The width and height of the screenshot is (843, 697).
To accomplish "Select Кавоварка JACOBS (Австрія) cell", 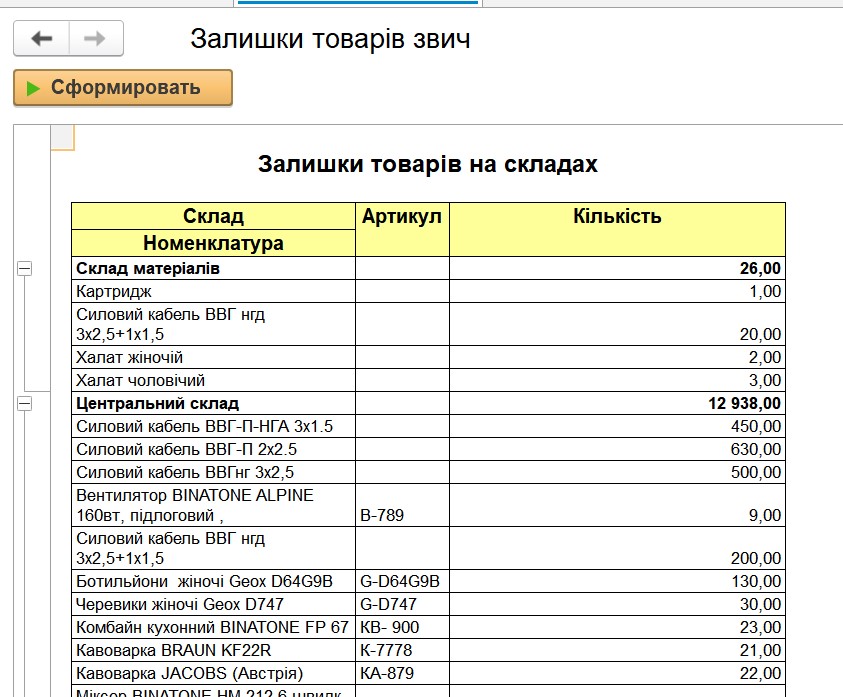I will (x=213, y=673).
